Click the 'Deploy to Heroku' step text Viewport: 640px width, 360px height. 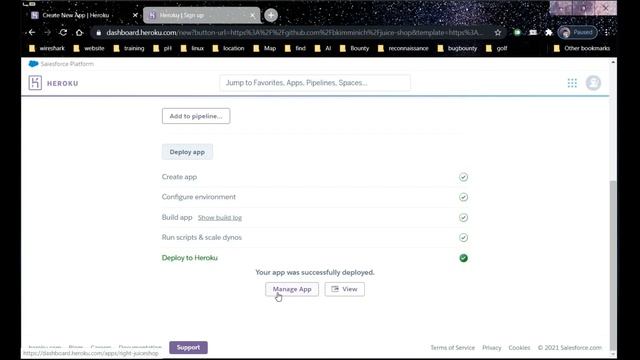(189, 258)
